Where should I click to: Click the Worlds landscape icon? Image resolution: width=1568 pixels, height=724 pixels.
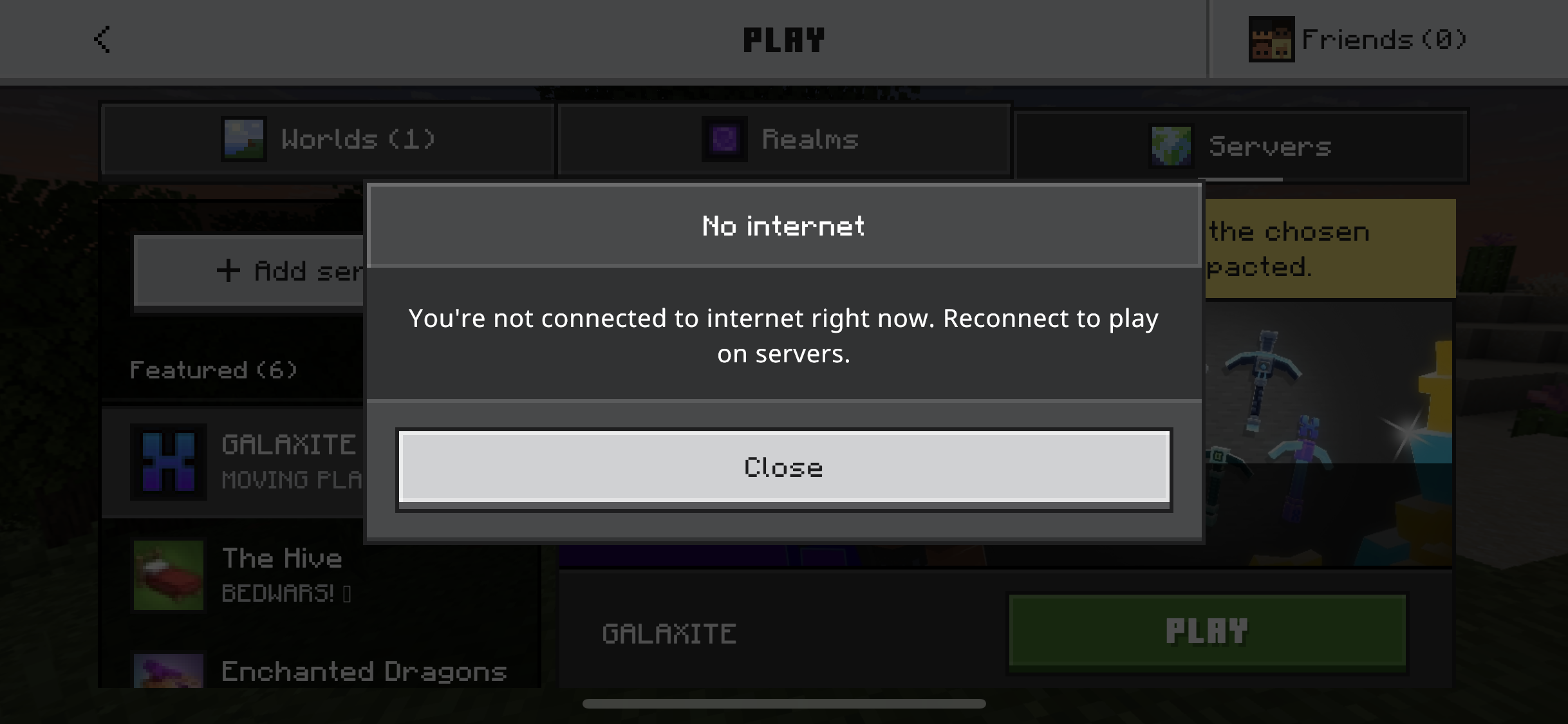coord(243,139)
